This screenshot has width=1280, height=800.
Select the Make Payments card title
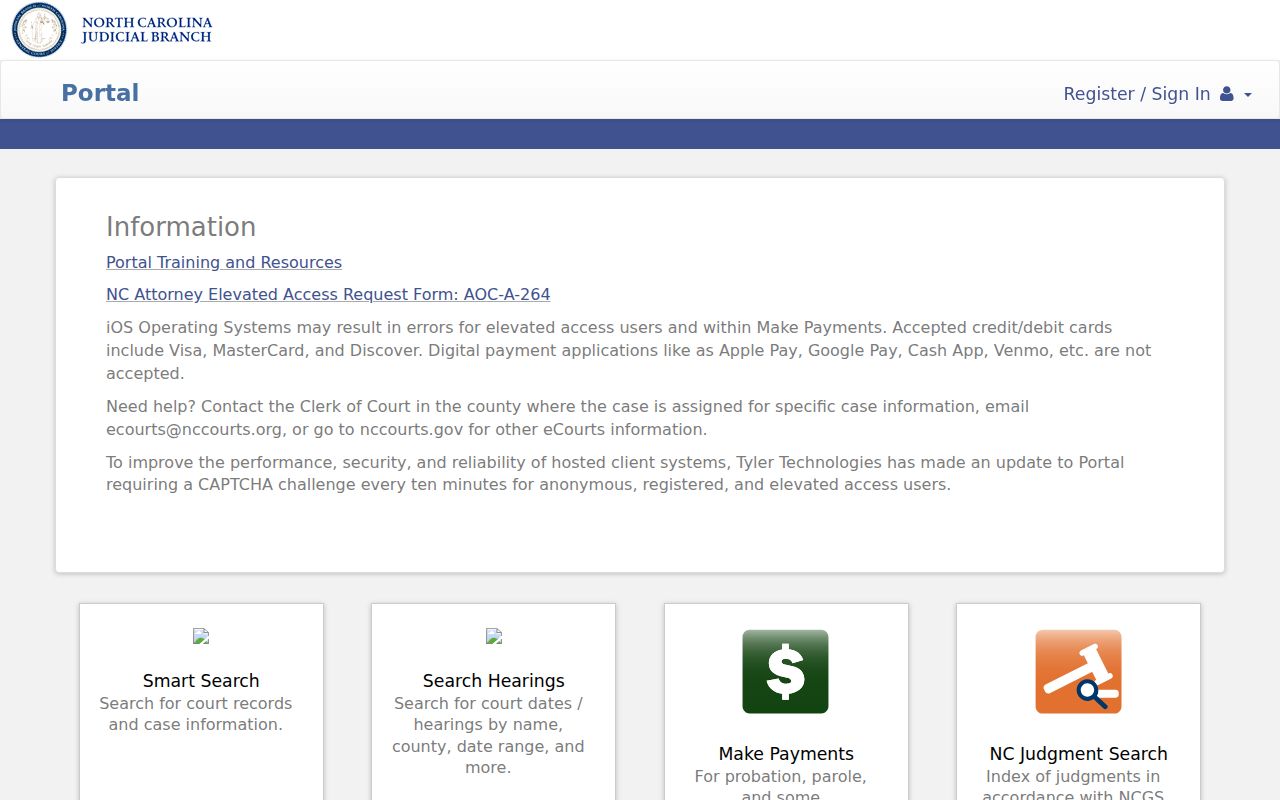(x=786, y=754)
